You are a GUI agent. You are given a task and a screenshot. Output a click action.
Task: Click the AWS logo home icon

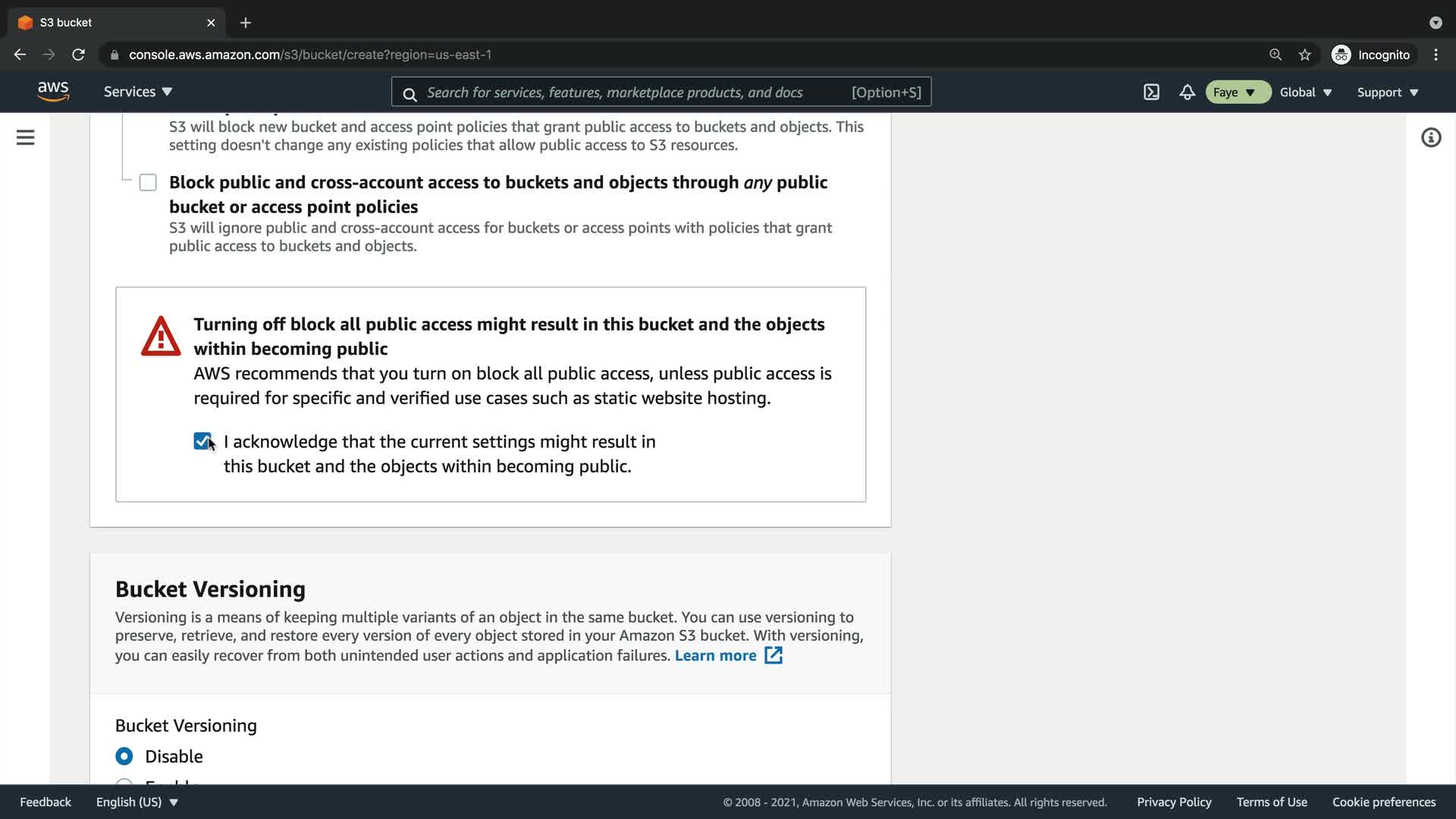pos(53,92)
